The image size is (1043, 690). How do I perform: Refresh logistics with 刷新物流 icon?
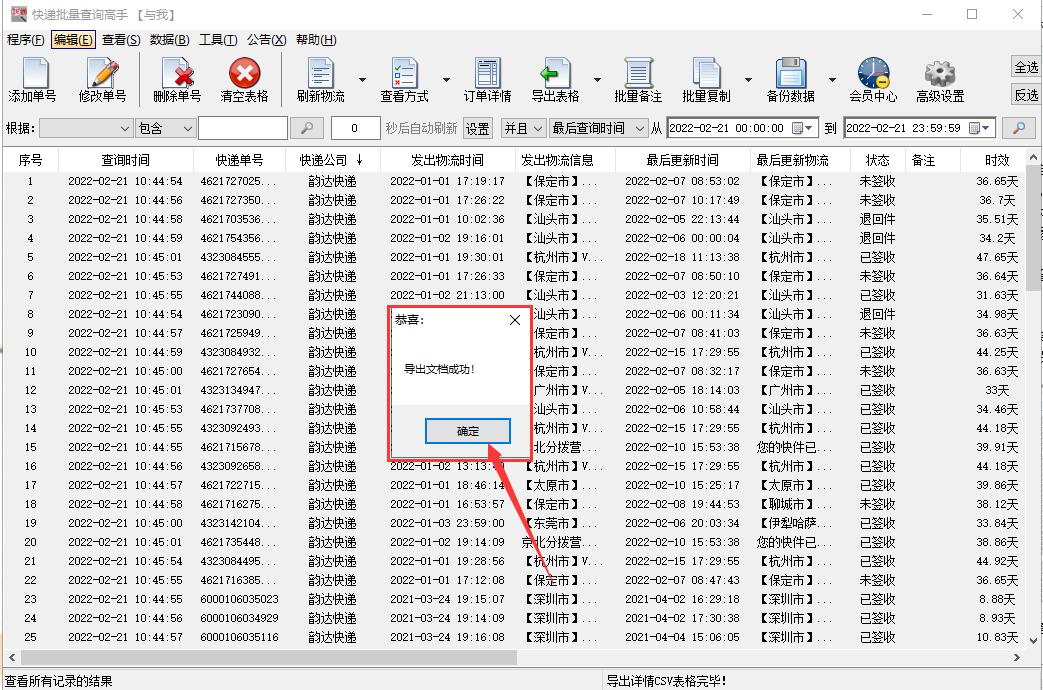pos(321,79)
